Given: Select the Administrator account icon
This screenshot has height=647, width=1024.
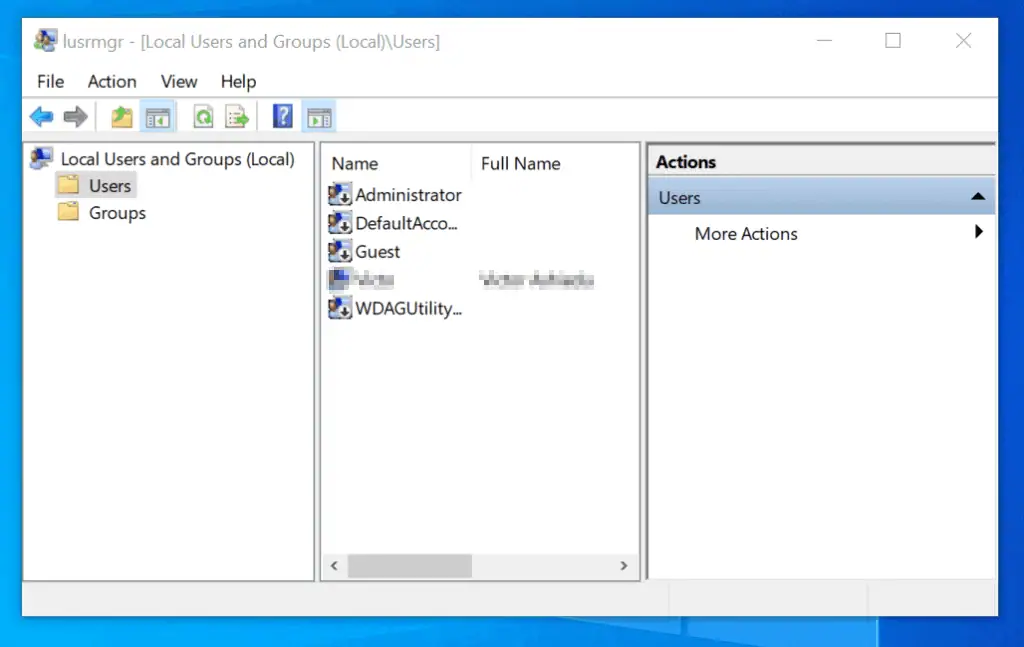Looking at the screenshot, I should (x=339, y=194).
